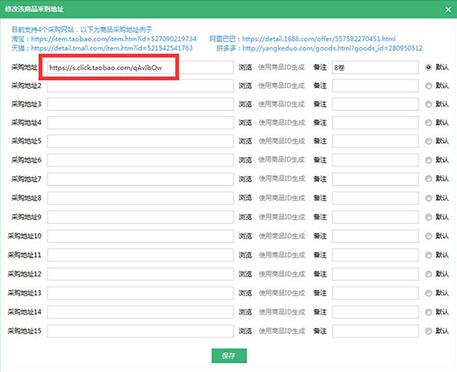The image size is (457, 372).
Task: Open the 淘宝 example item link
Action: click(113, 39)
